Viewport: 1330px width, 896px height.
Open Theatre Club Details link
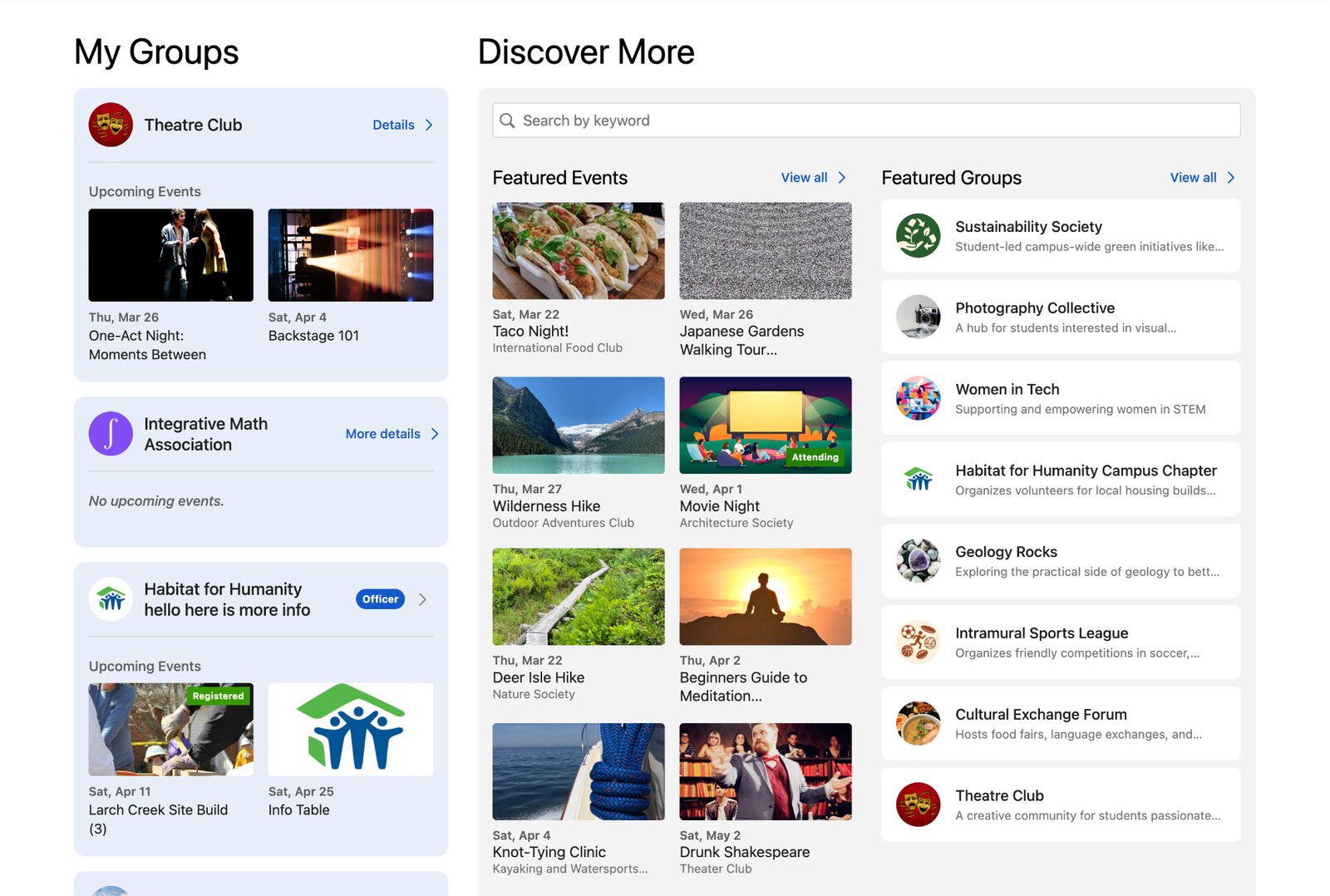pos(393,125)
